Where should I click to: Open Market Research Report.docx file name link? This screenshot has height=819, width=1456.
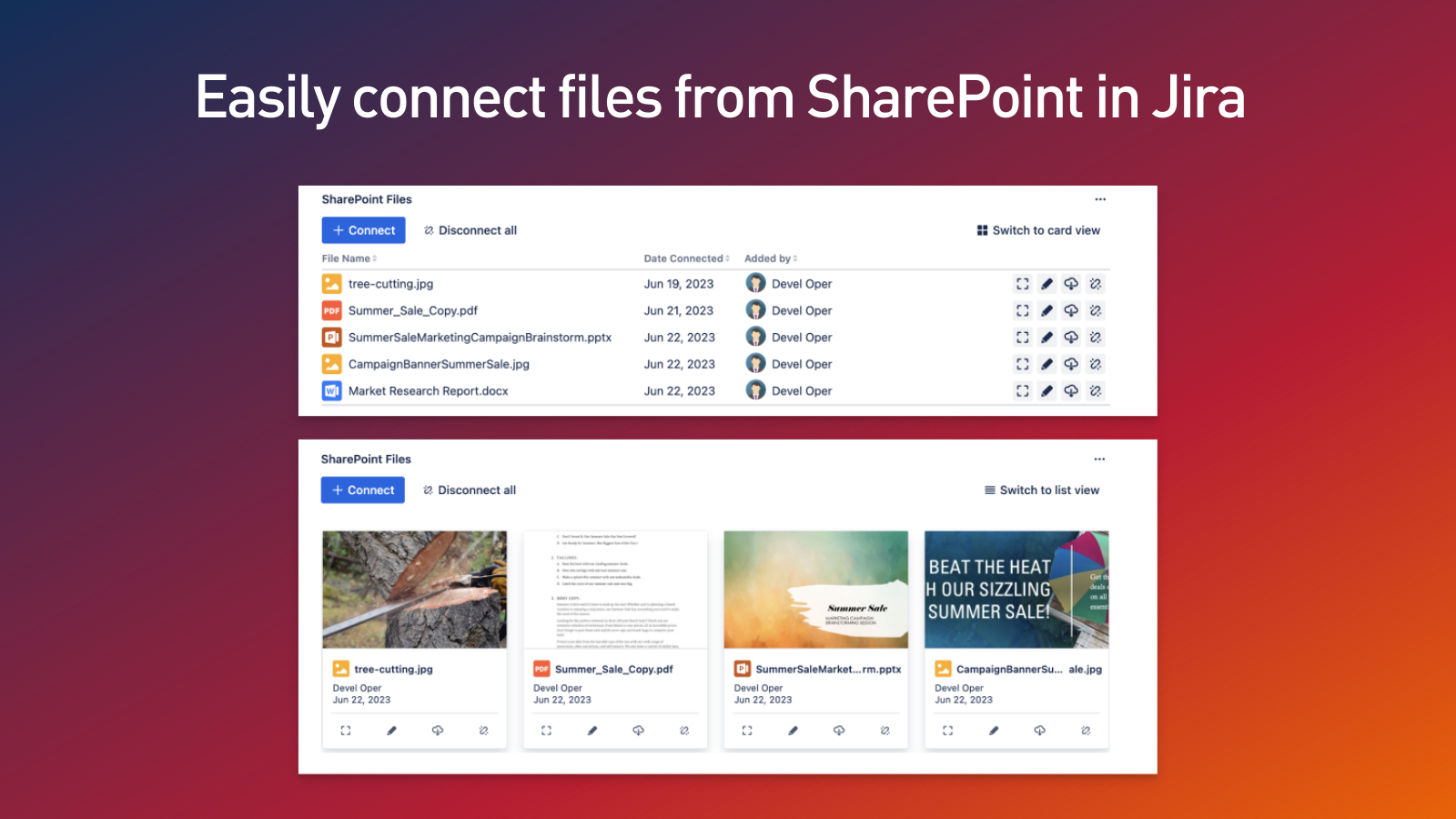pos(429,391)
